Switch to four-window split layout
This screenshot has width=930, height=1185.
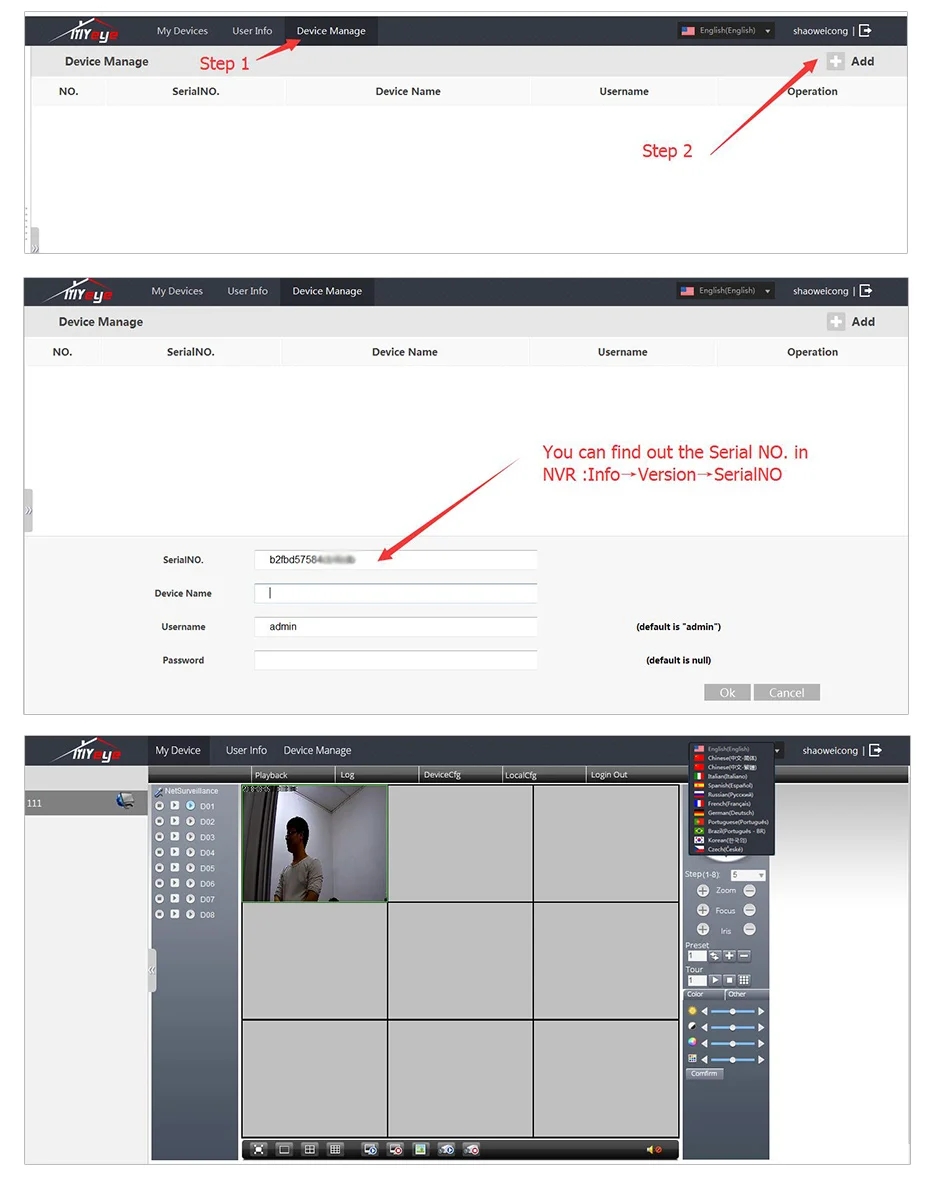coord(310,1149)
